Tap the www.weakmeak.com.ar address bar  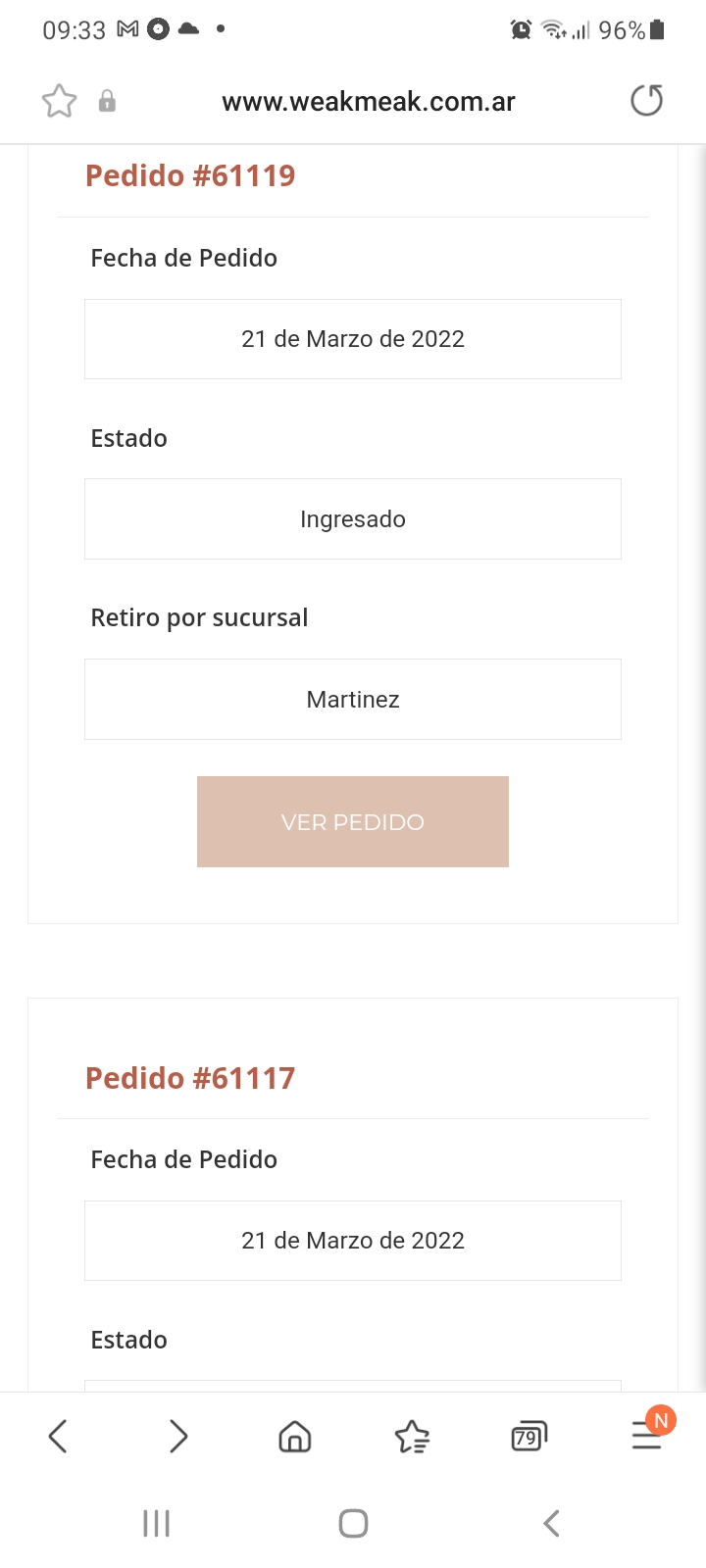pyautogui.click(x=369, y=101)
